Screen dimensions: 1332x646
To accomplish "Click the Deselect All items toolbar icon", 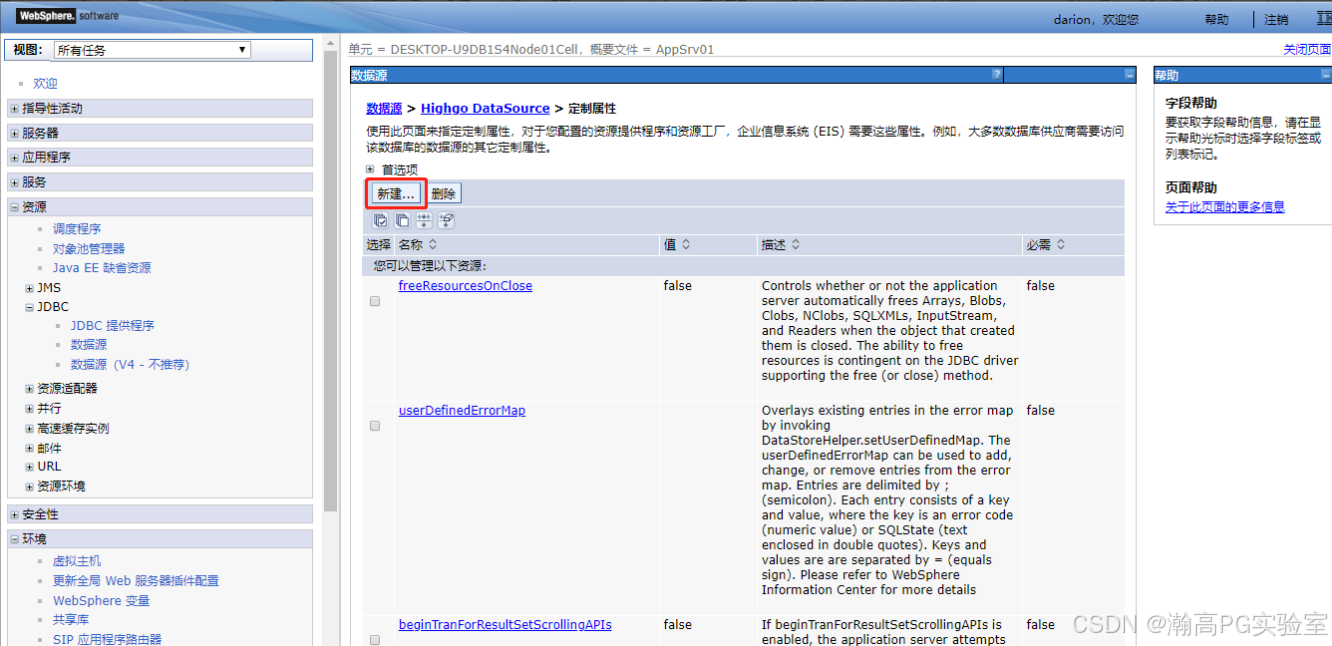I will click(403, 221).
